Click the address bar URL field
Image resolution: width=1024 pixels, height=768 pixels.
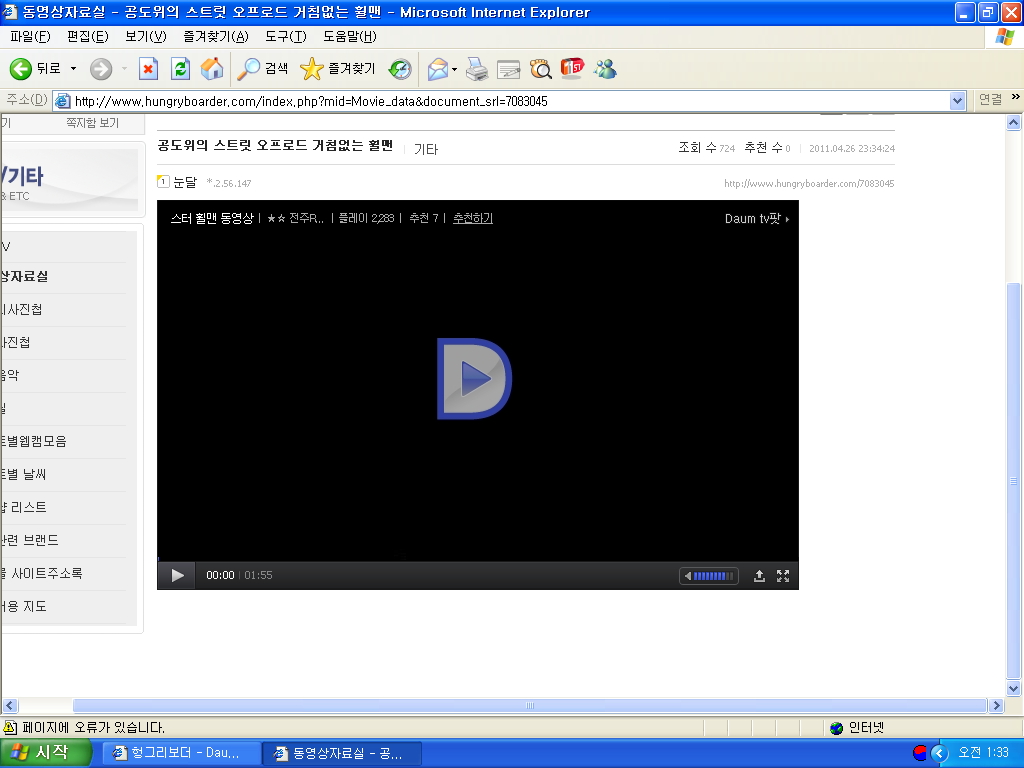pos(503,101)
